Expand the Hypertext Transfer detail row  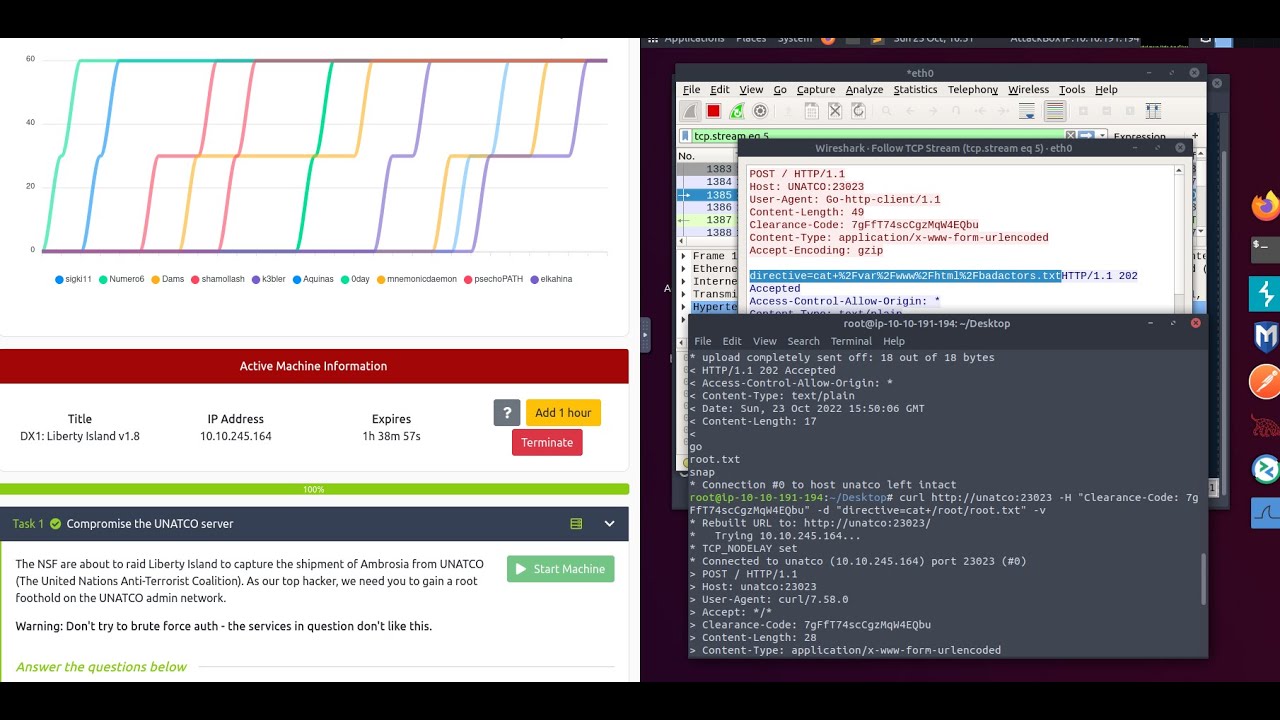click(683, 308)
